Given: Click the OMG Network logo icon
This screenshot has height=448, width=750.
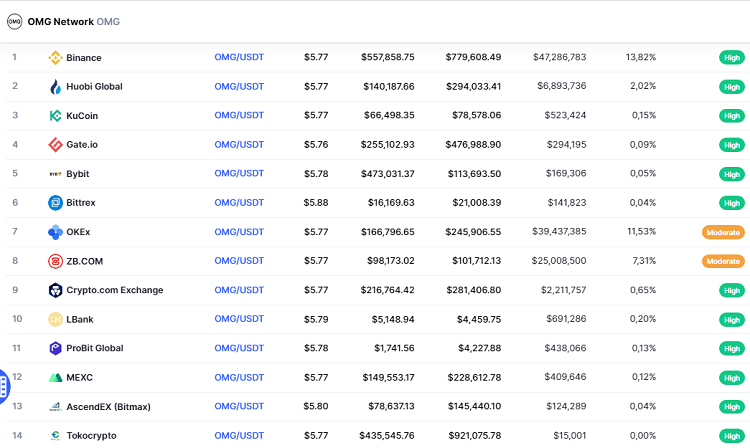Looking at the screenshot, I should click(14, 21).
